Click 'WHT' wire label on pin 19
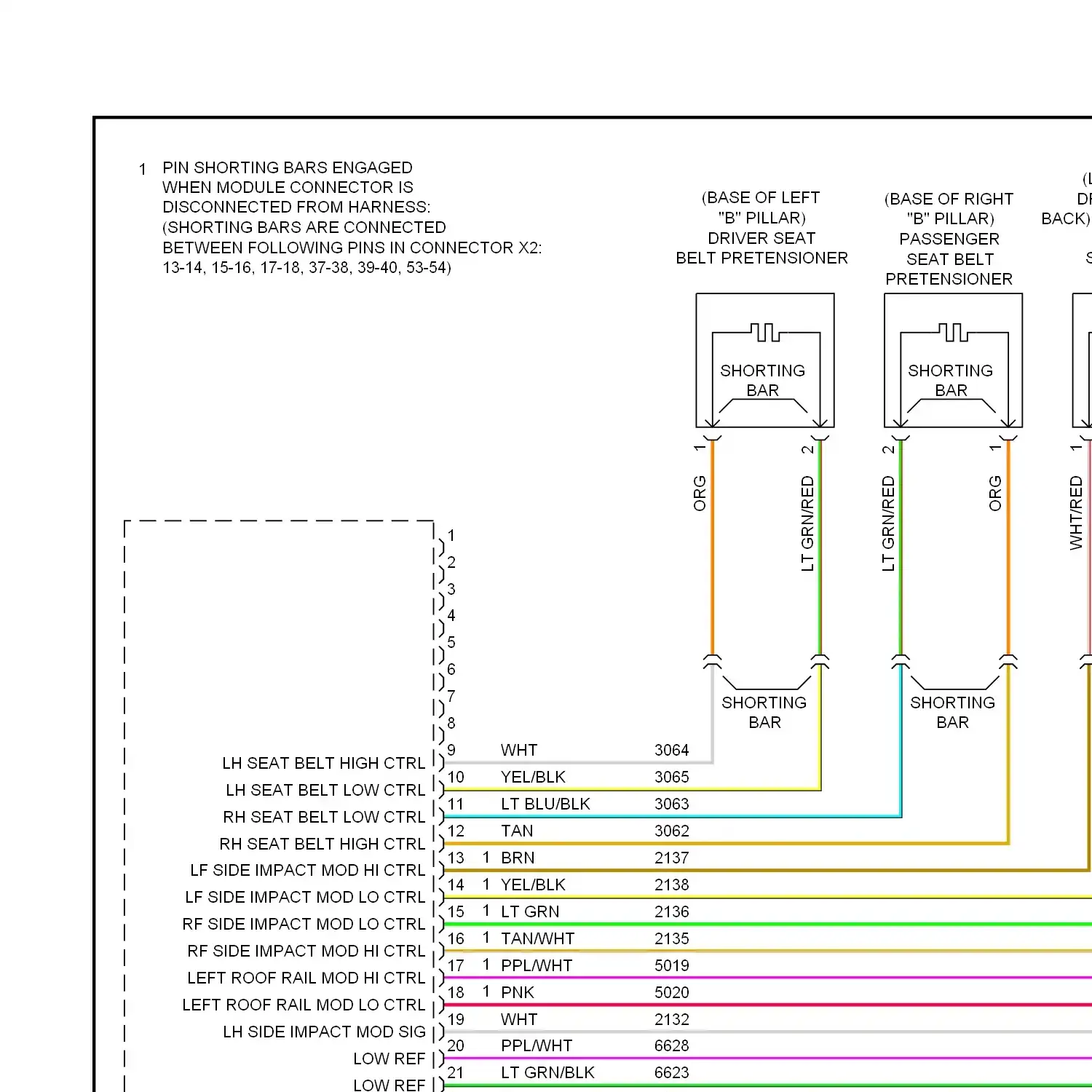Viewport: 1092px width, 1092px height. tap(519, 1019)
